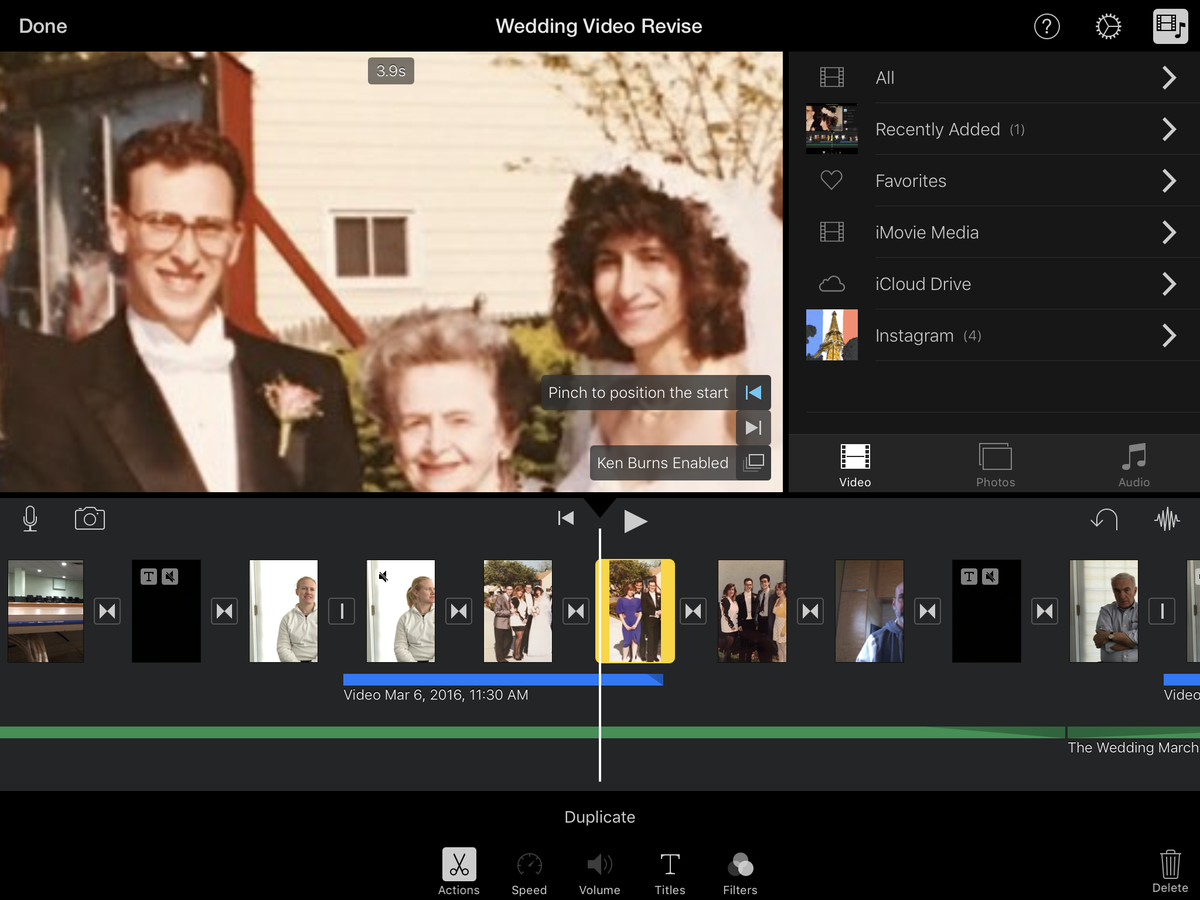Toggle the media library browser icon
Screen dimensions: 1200x900
[1170, 26]
